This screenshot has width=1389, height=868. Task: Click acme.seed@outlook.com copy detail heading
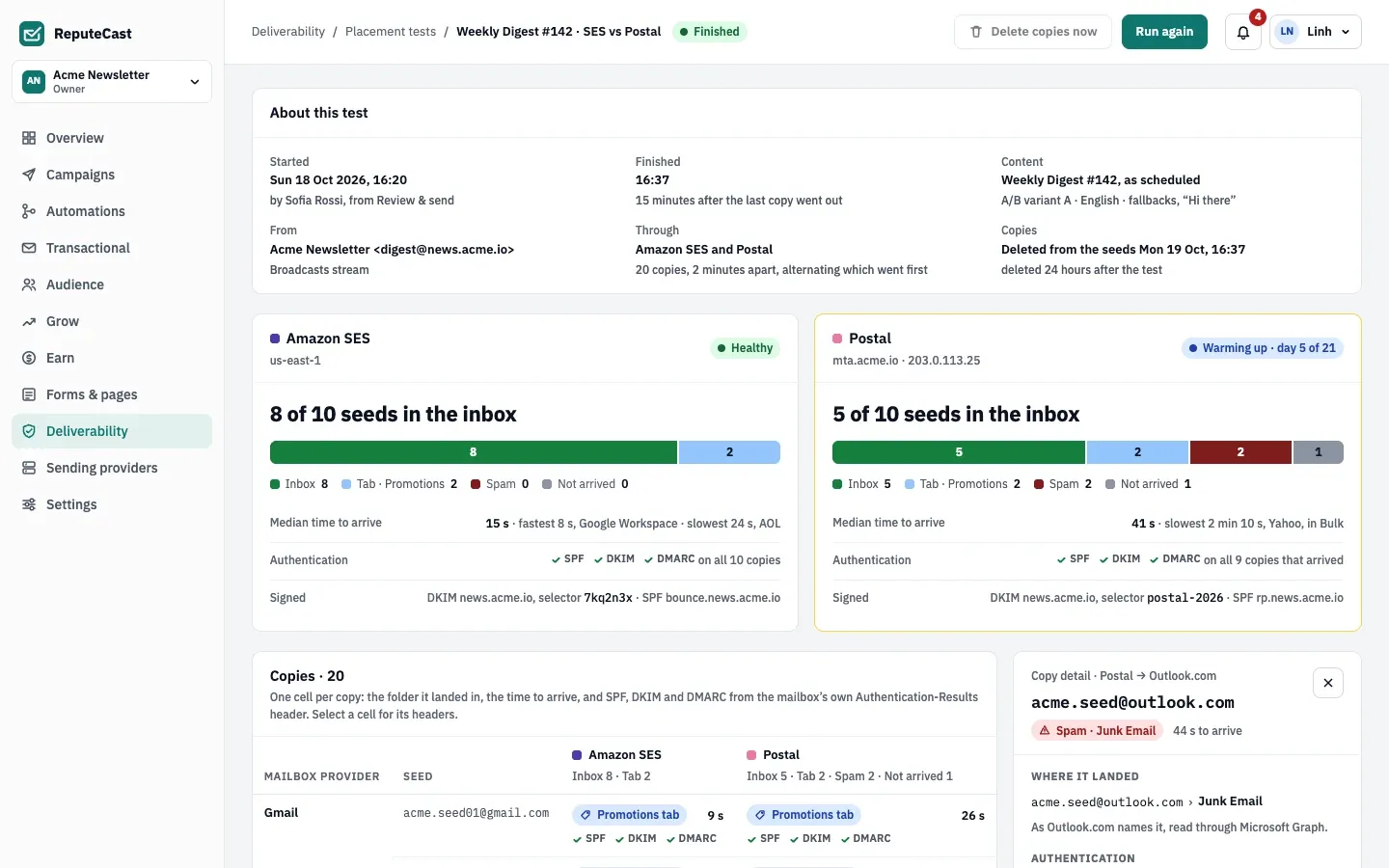pyautogui.click(x=1132, y=702)
